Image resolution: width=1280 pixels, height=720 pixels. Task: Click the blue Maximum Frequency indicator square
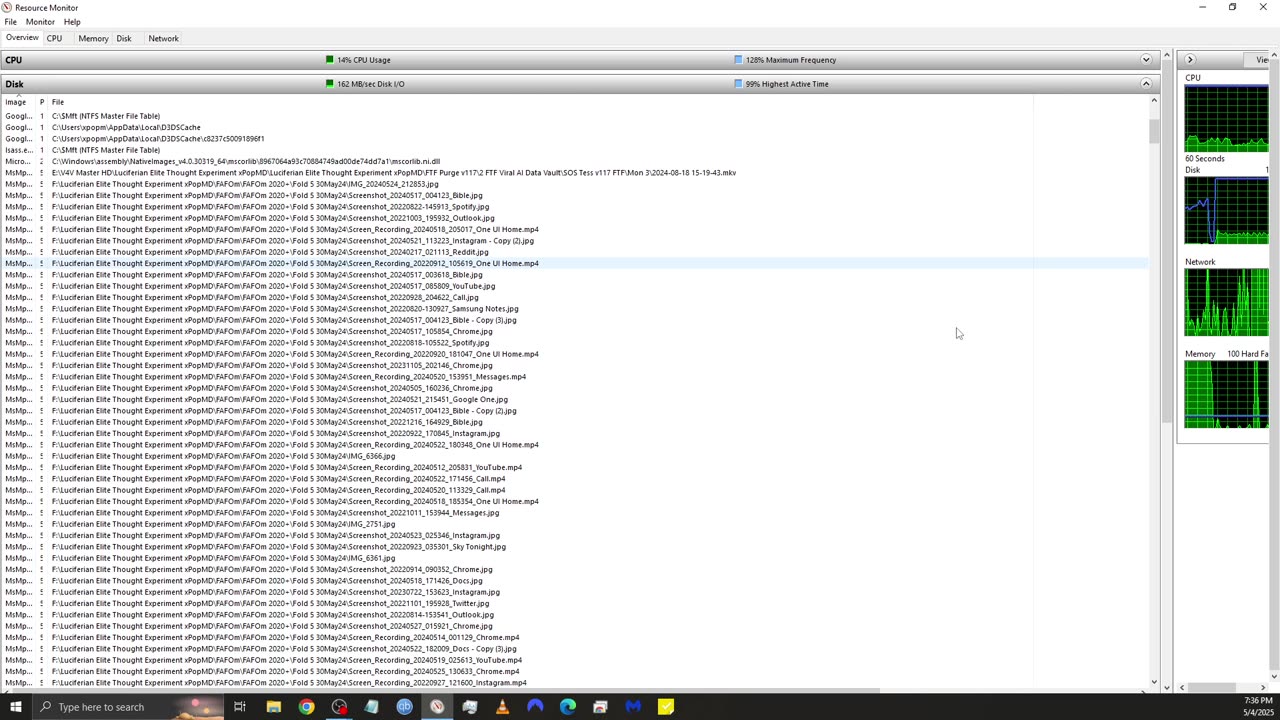[x=738, y=60]
